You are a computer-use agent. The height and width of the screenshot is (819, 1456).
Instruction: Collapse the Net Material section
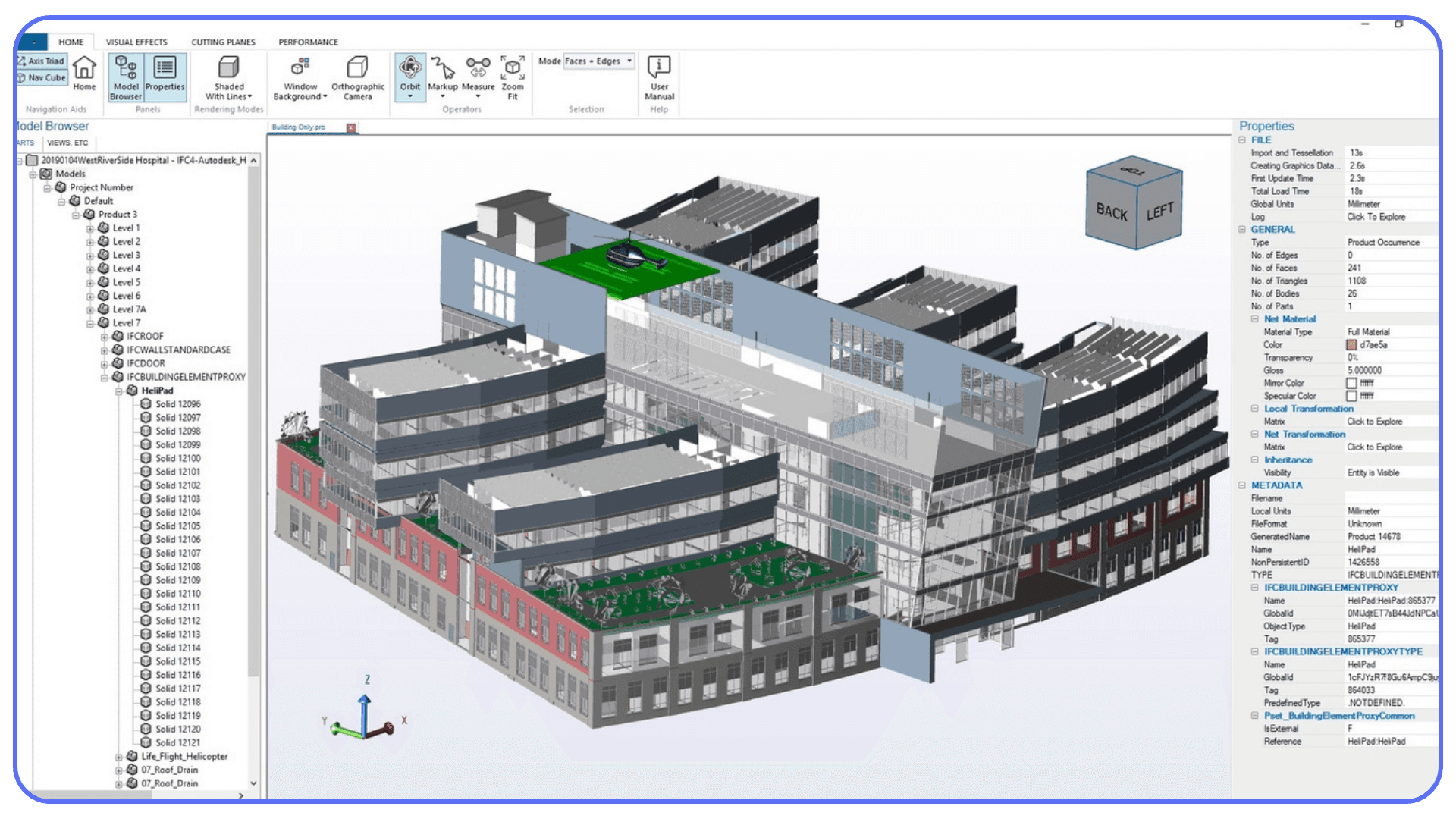(1254, 318)
